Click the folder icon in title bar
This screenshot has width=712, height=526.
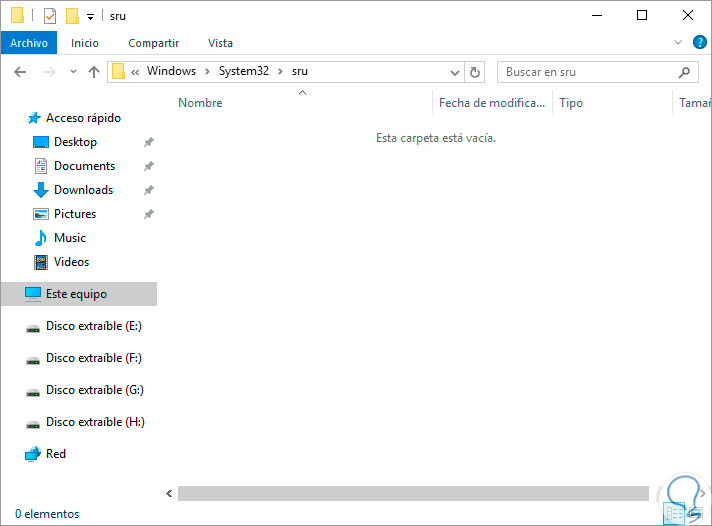click(x=17, y=15)
